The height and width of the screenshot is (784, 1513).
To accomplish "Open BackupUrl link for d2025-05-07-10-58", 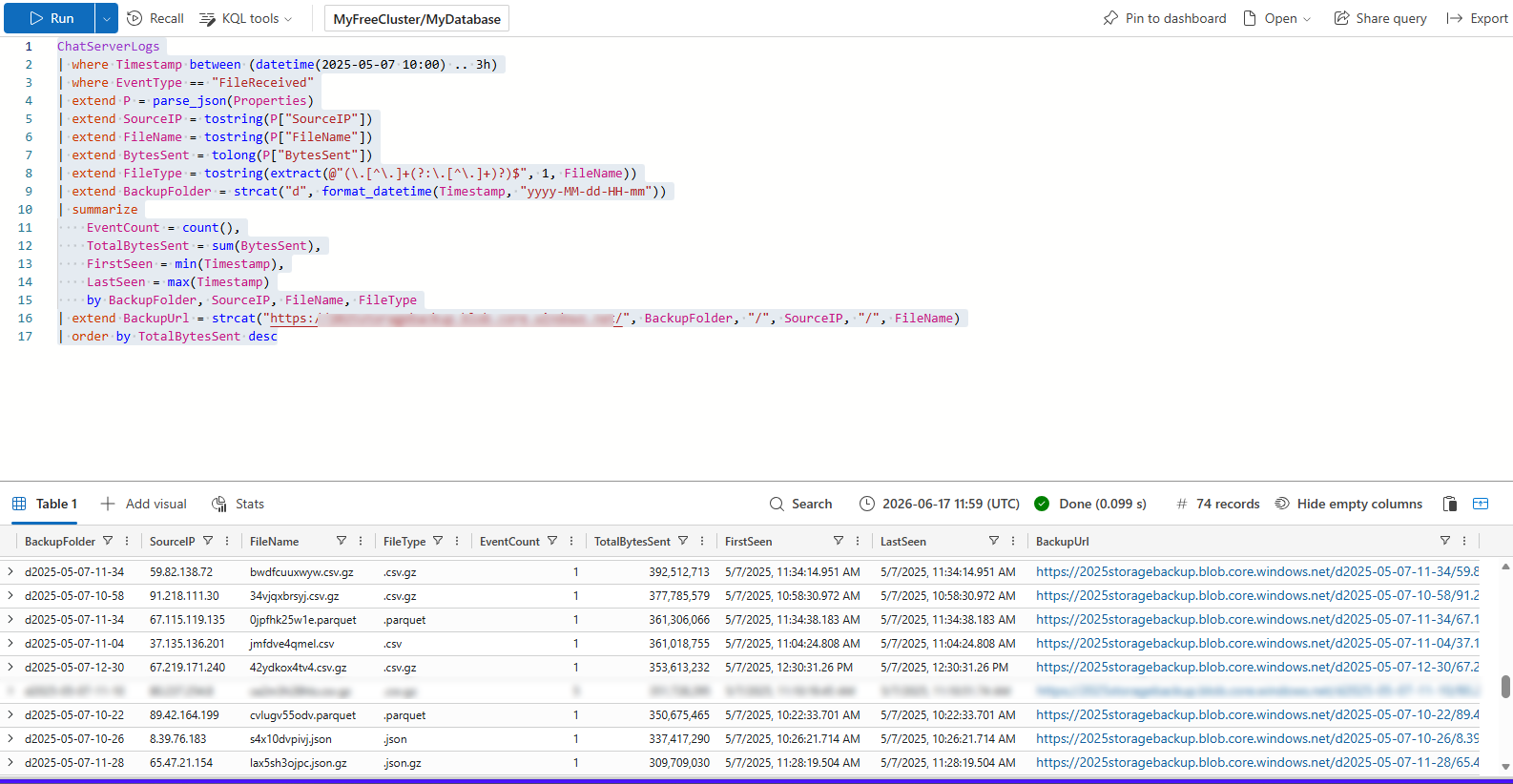I will click(1257, 596).
